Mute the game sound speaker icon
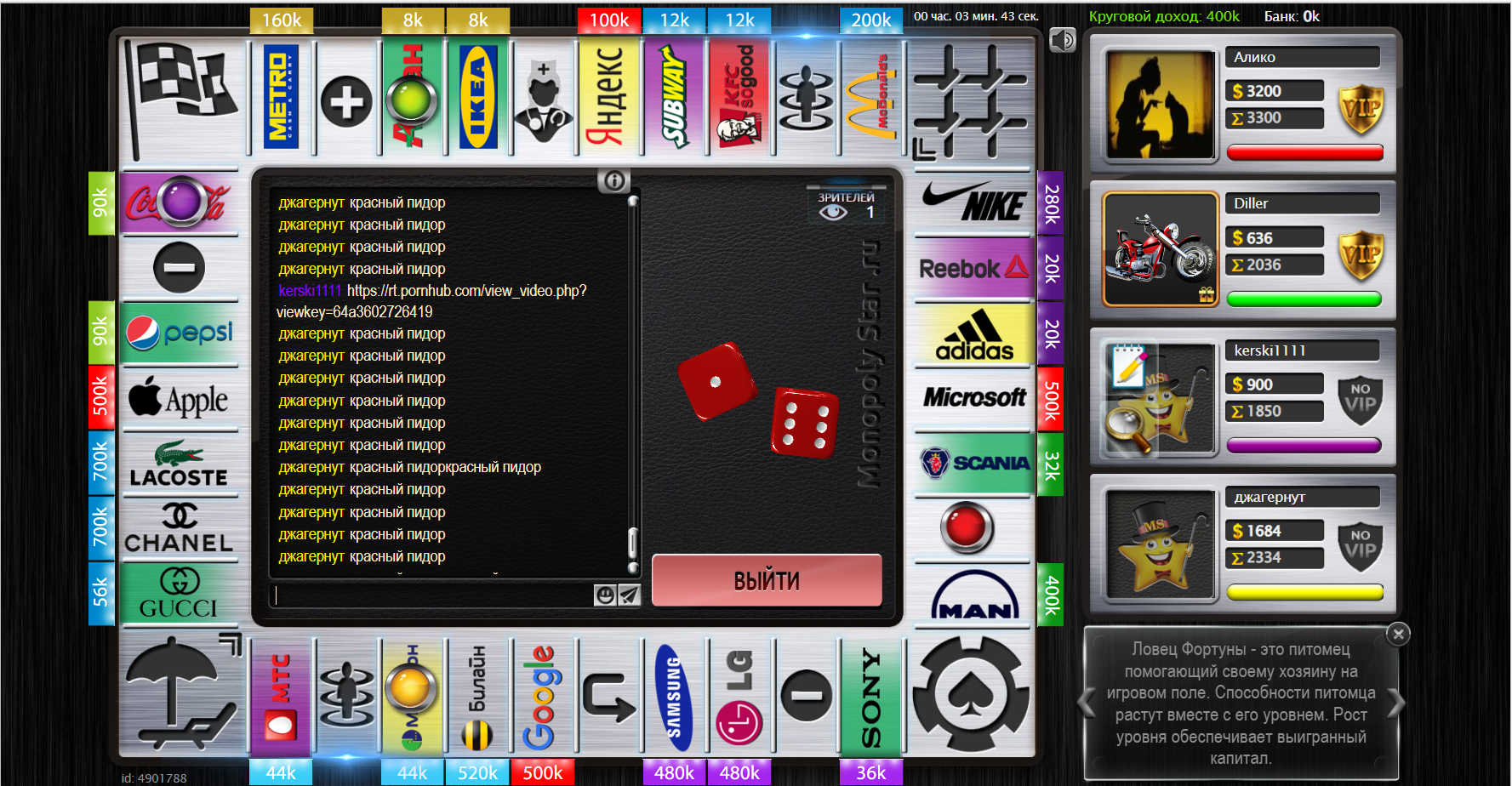Screen dimensions: 1512x786 (x=1063, y=40)
